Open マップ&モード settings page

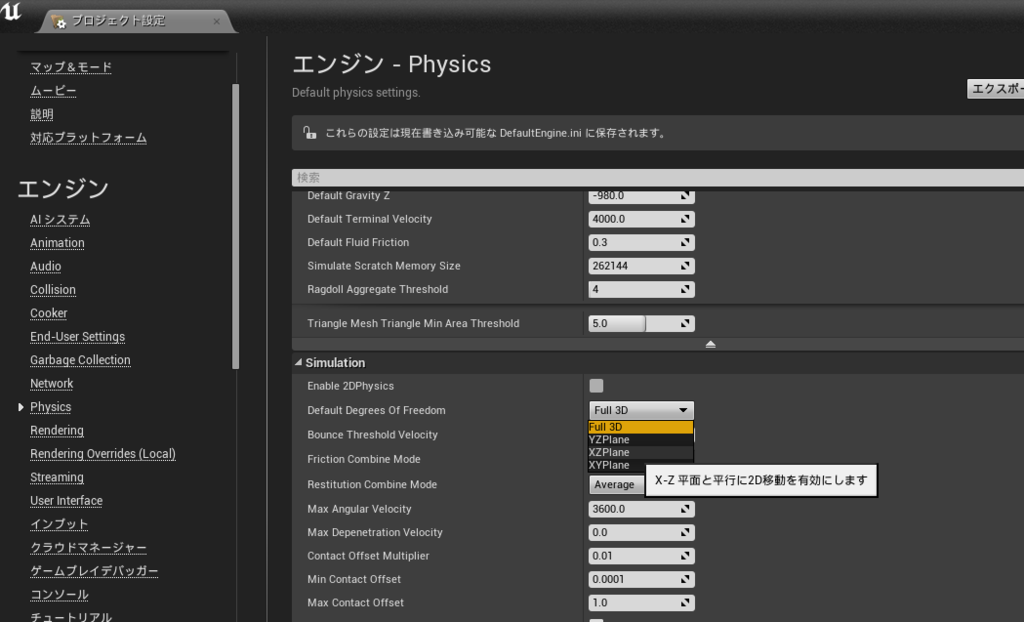point(71,67)
